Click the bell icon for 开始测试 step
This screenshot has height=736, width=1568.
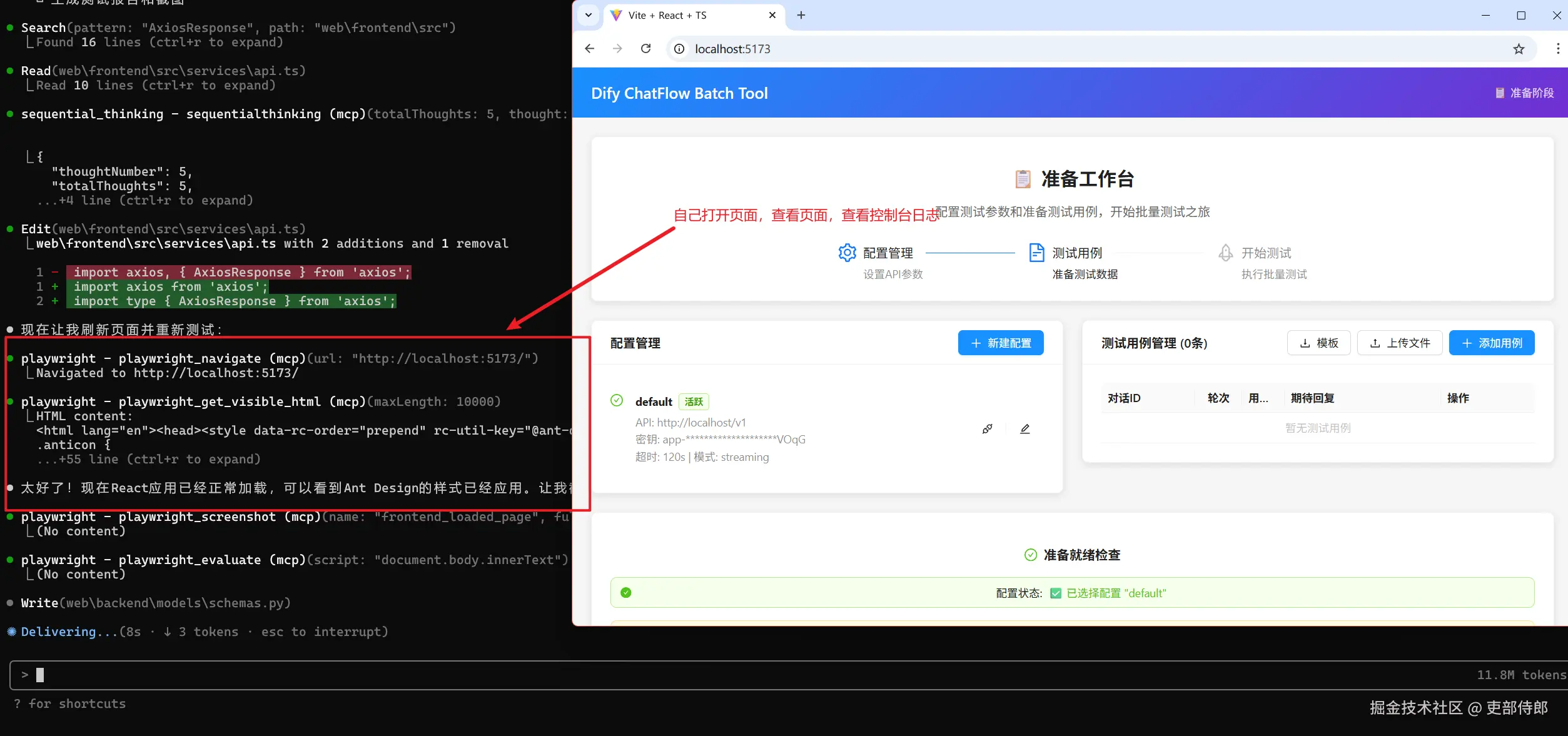pos(1226,253)
